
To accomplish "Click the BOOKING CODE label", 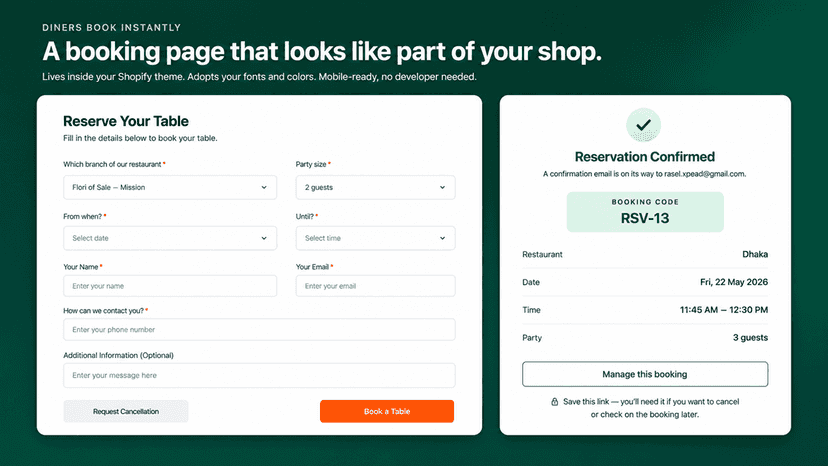I will 645,202.
